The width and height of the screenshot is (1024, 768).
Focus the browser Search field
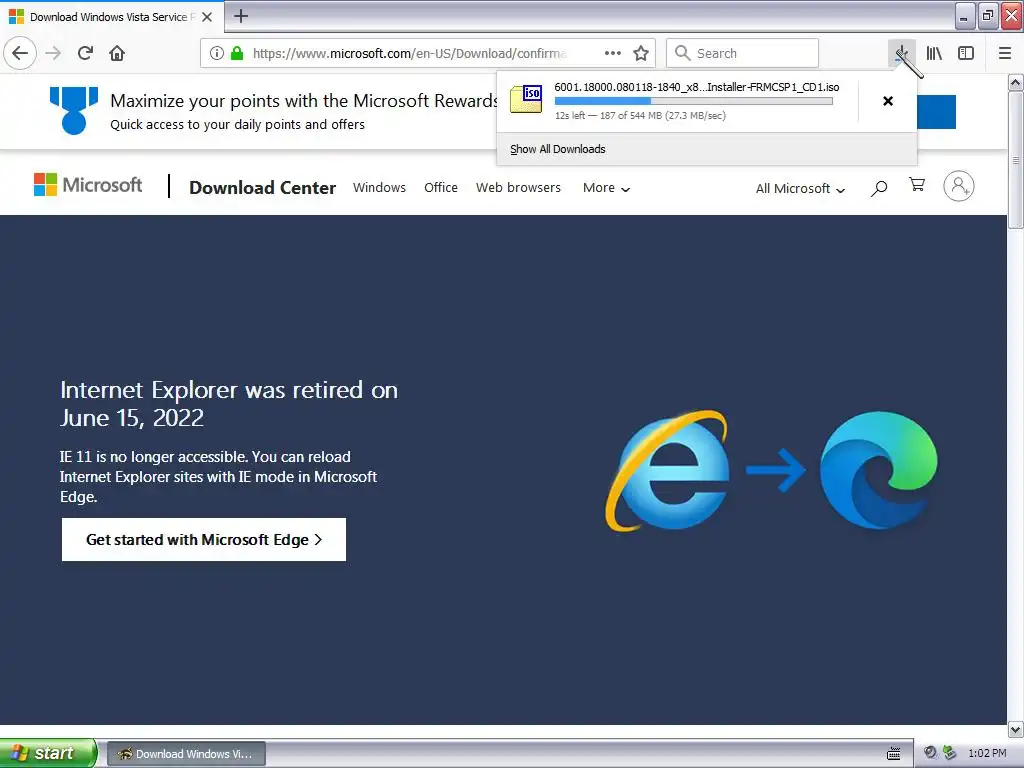(x=742, y=53)
